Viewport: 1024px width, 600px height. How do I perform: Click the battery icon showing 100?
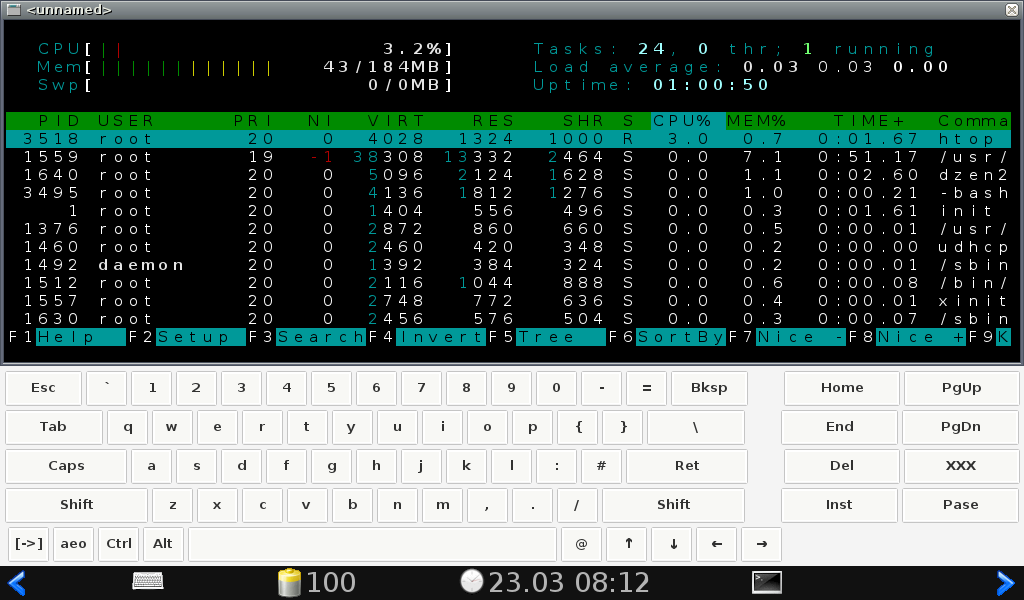click(x=289, y=582)
